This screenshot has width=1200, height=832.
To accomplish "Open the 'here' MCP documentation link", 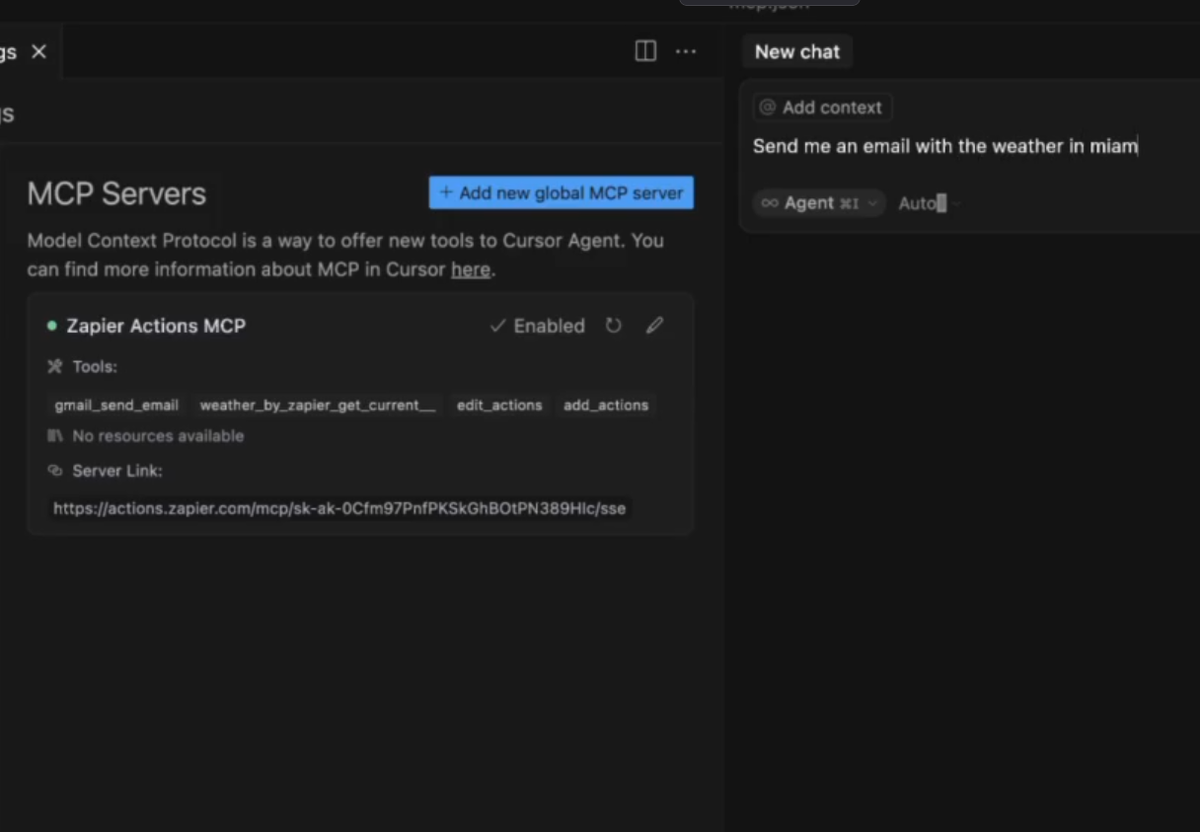I will click(x=471, y=269).
